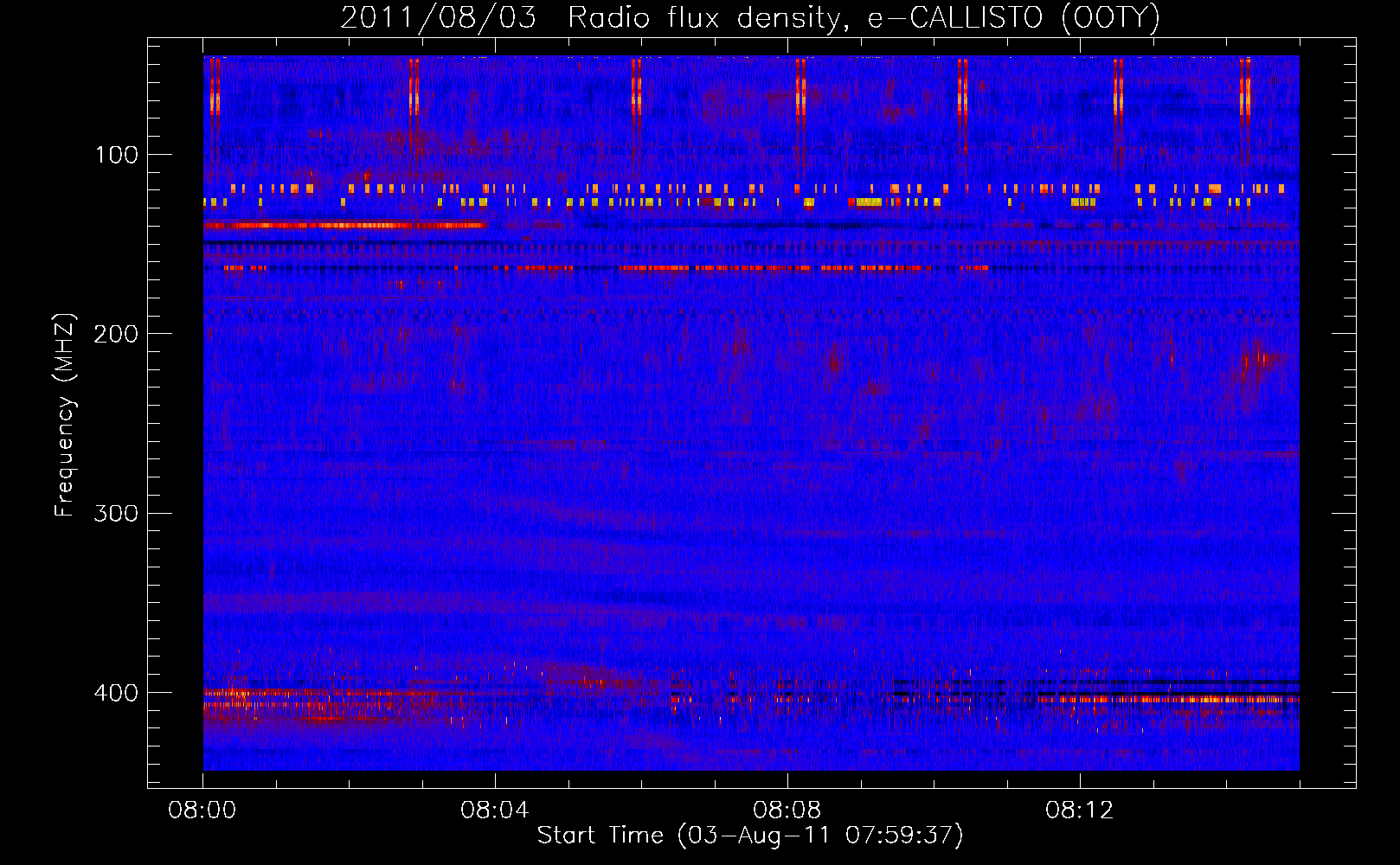This screenshot has height=865, width=1400.
Task: Click the 'Frequency (MHZ)' axis label
Action: tap(65, 415)
